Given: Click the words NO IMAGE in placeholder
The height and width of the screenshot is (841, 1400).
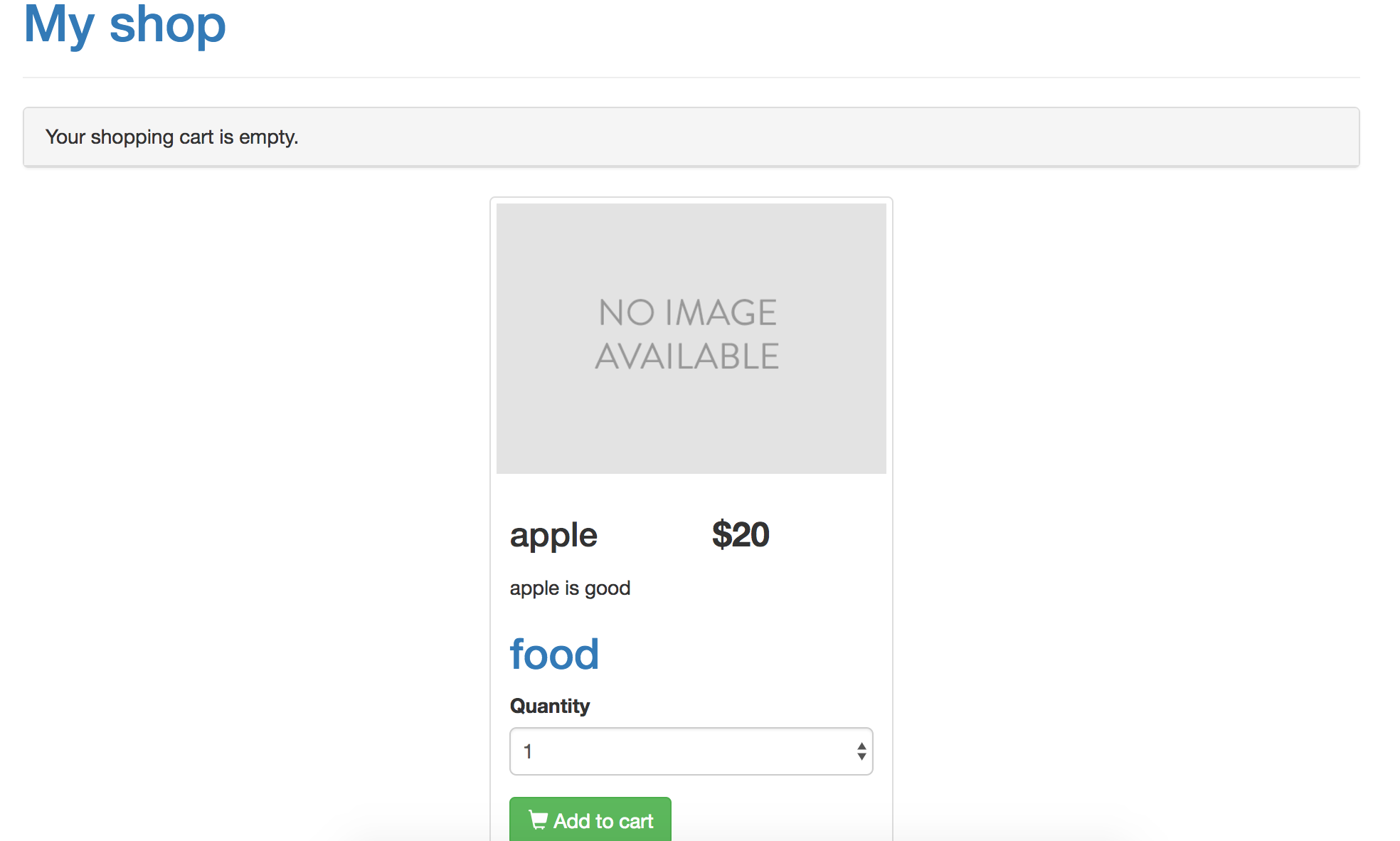Looking at the screenshot, I should (x=687, y=313).
